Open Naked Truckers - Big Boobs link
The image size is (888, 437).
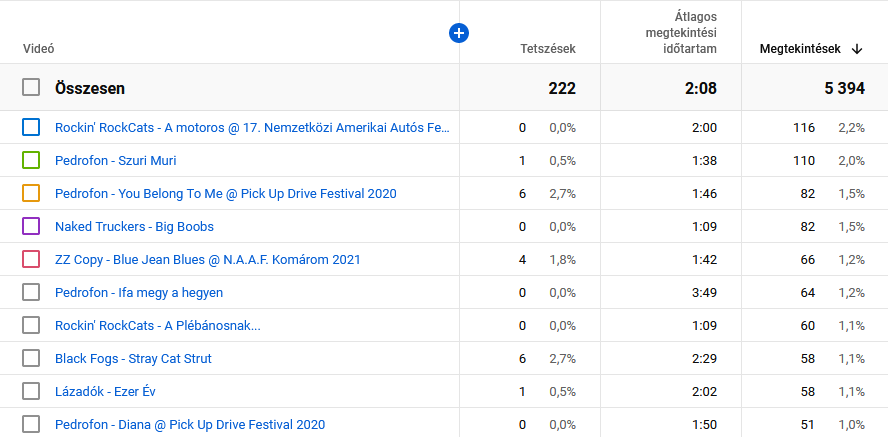coord(134,226)
